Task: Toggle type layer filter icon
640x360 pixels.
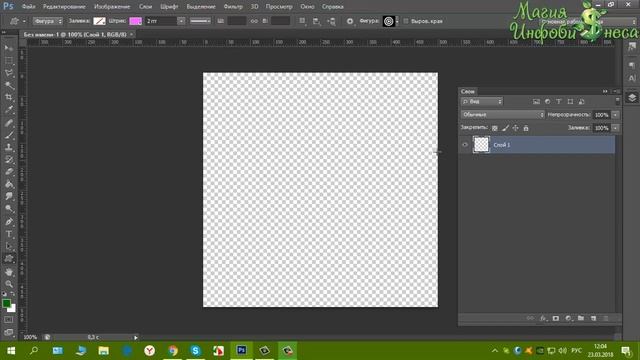Action: (559, 102)
